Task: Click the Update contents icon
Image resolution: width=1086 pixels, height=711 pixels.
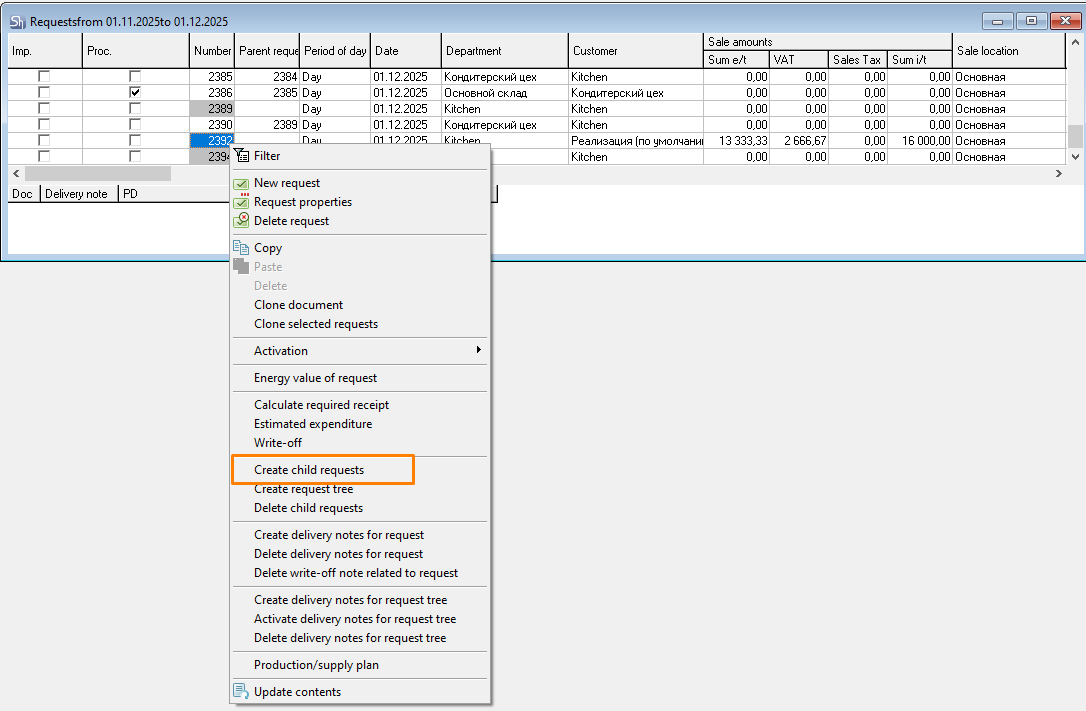Action: tap(241, 692)
